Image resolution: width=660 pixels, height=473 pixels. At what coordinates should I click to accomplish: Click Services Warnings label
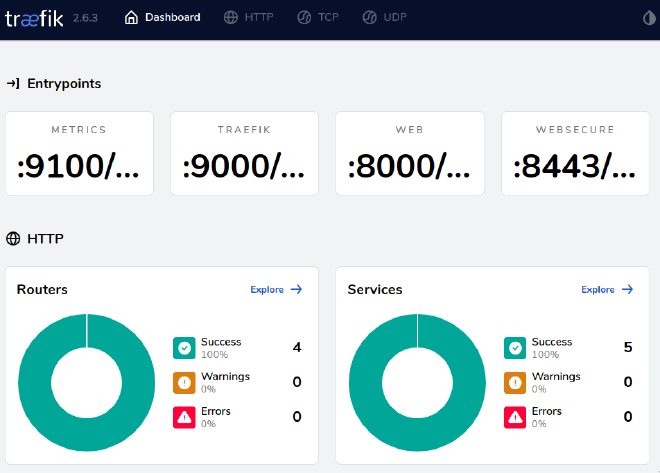[556, 376]
